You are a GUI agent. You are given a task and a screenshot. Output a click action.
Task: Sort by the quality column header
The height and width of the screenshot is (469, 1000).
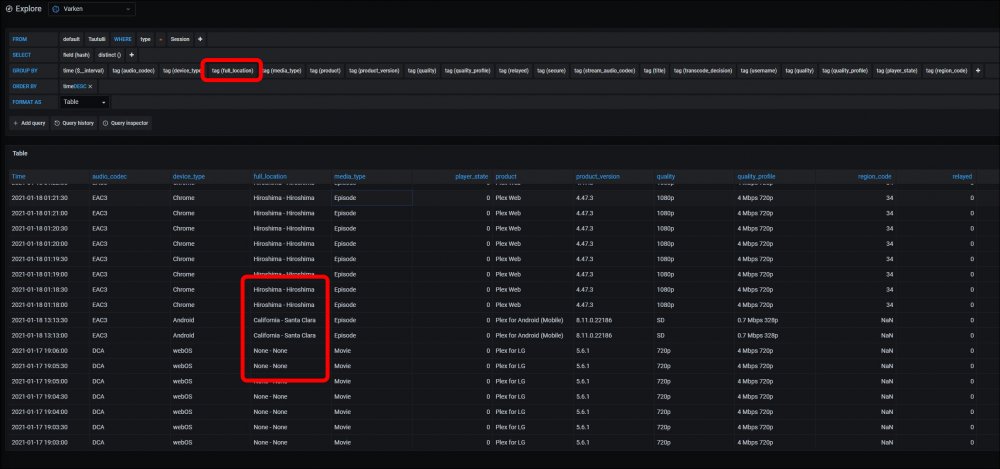(x=666, y=176)
